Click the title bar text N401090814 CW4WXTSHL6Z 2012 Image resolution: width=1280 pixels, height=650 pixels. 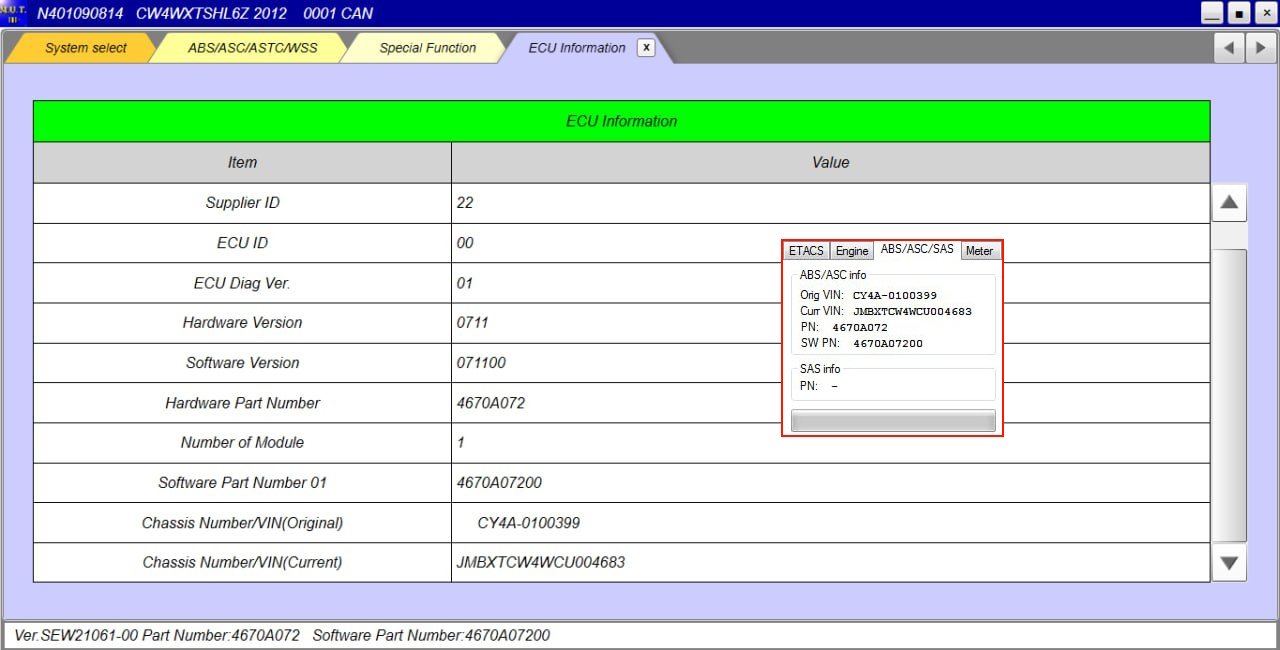pos(161,14)
